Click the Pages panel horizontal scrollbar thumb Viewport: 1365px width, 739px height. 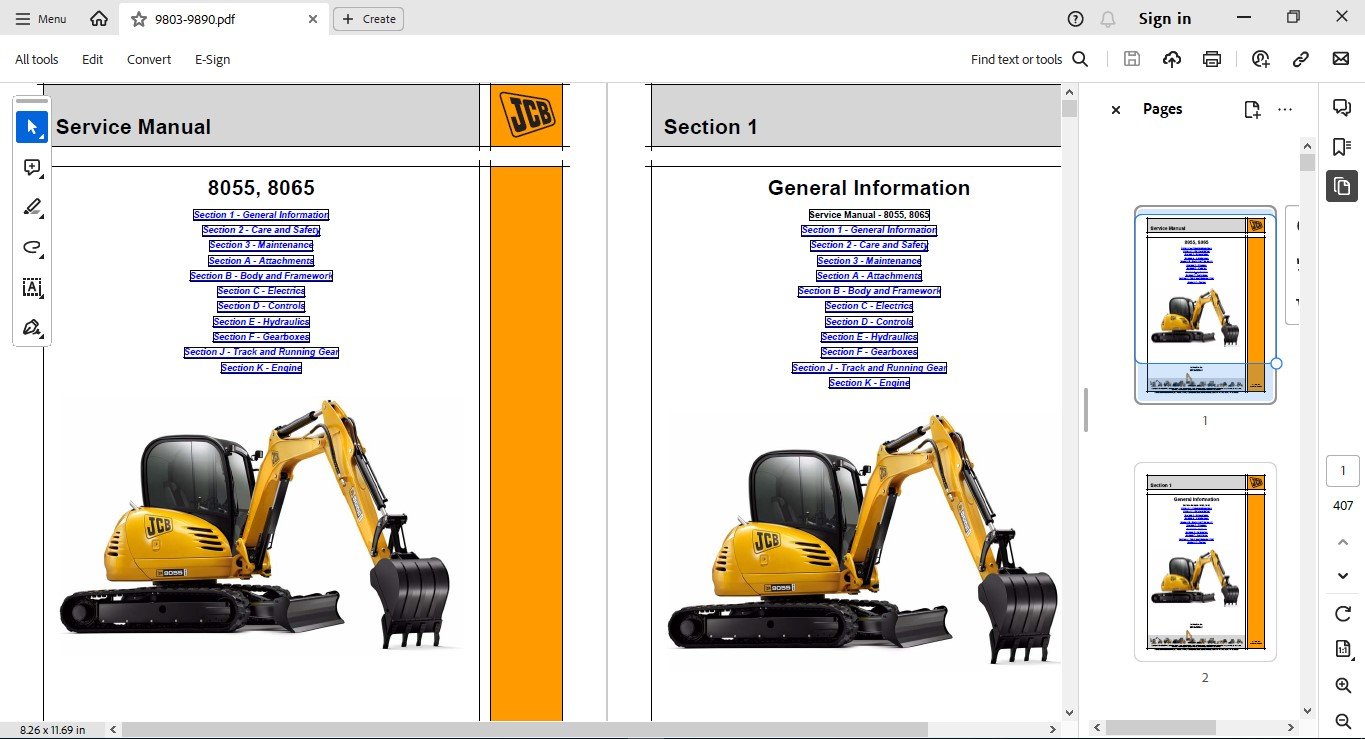tap(1161, 728)
